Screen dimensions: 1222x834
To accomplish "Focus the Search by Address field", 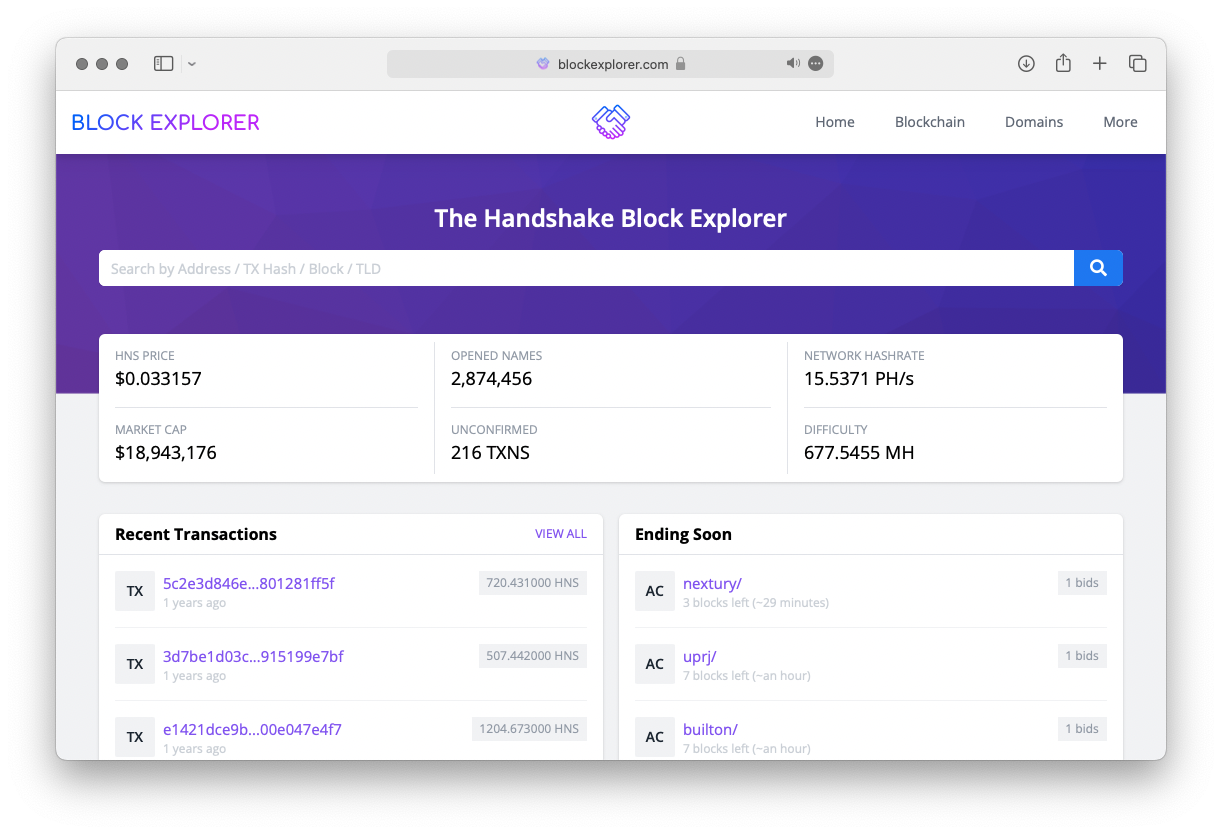I will pyautogui.click(x=586, y=268).
